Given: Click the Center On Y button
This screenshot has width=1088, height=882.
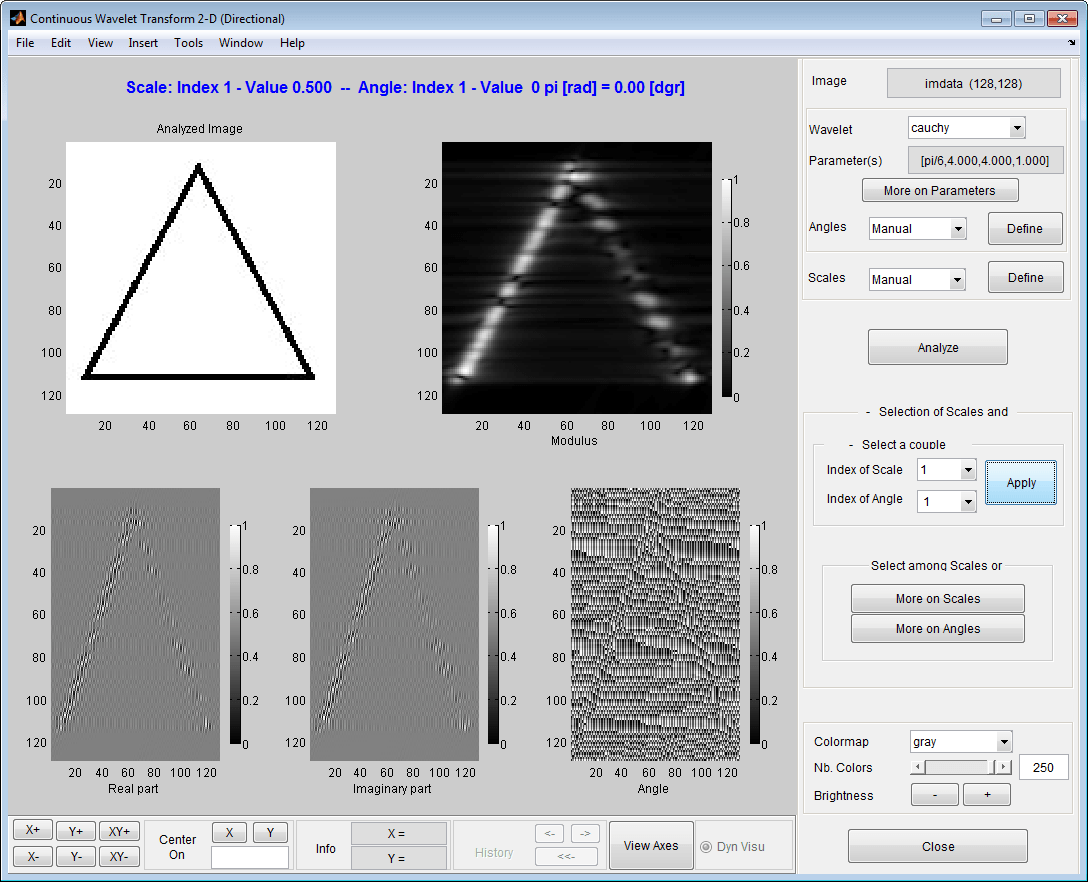Looking at the screenshot, I should pos(270,832).
